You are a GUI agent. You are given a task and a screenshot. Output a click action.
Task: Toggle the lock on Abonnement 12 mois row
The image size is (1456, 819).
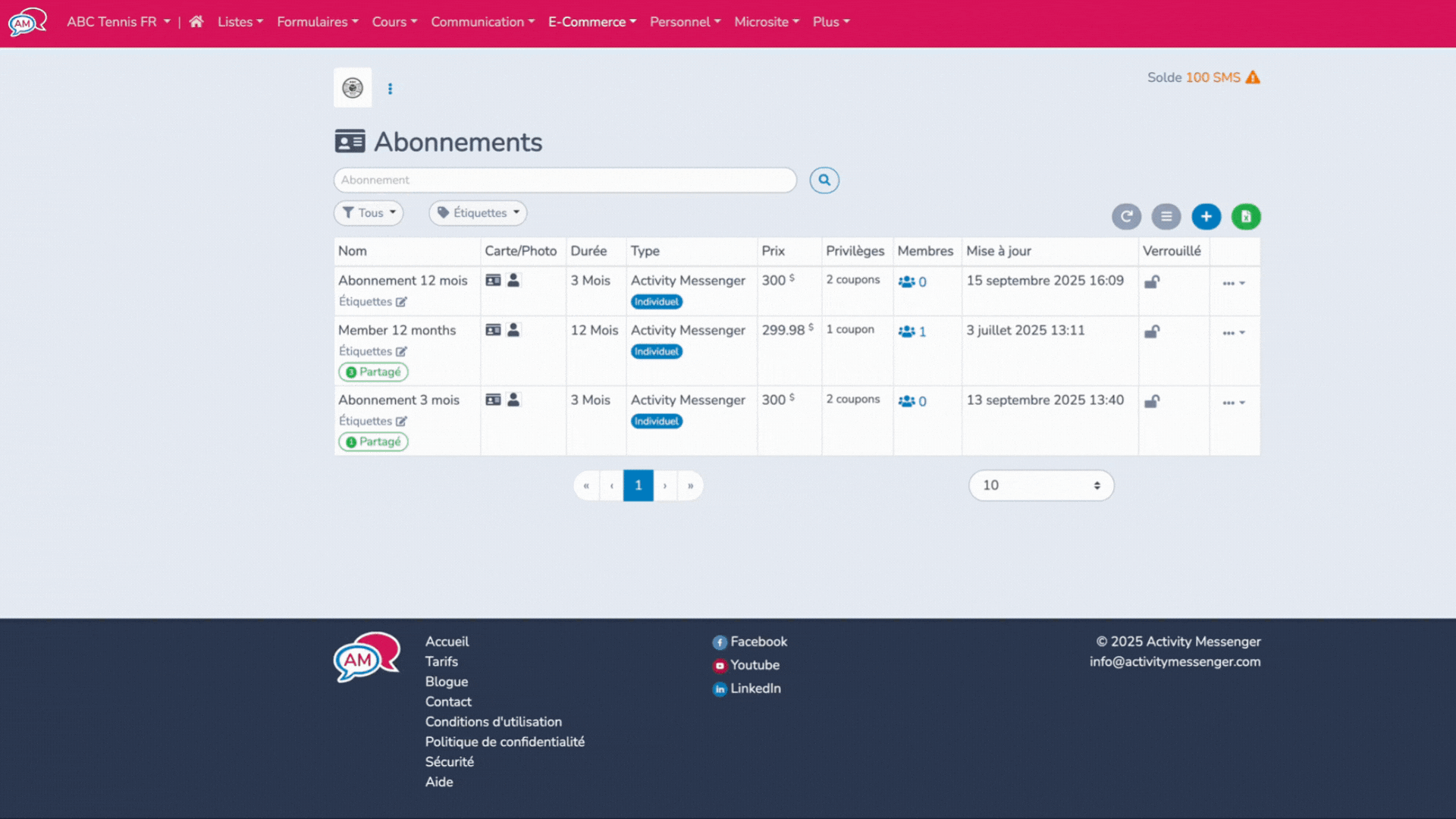coord(1152,281)
